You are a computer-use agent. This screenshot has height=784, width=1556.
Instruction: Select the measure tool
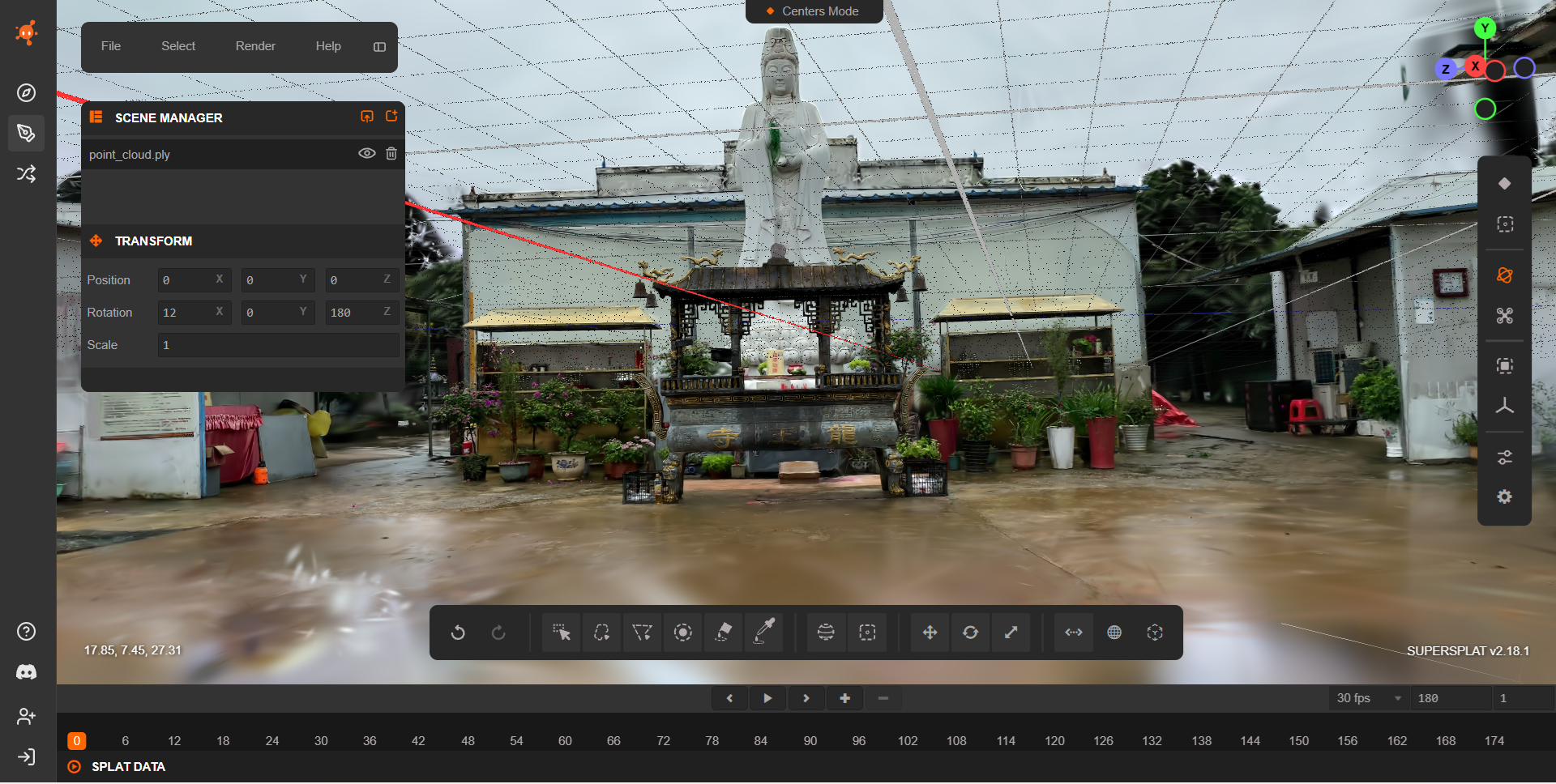pos(1074,633)
